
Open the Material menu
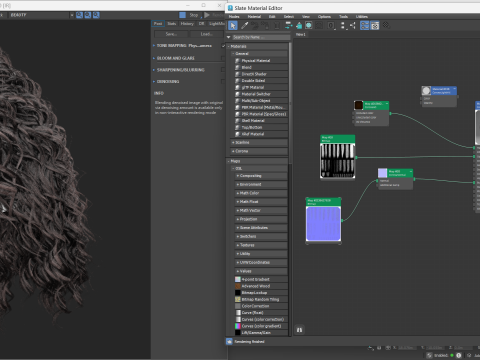pyautogui.click(x=254, y=17)
